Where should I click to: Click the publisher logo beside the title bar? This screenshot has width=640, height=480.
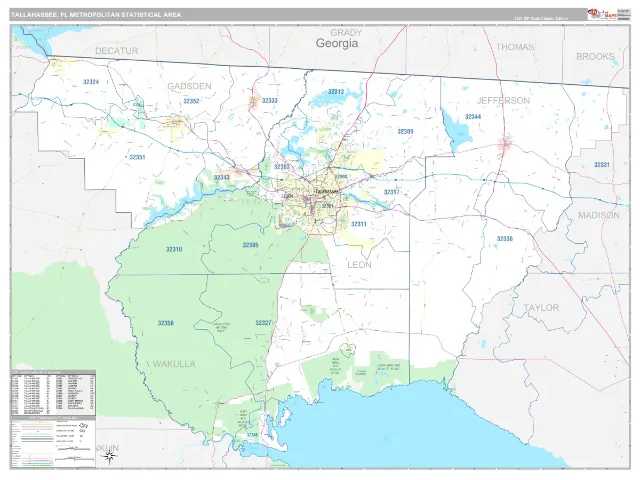click(602, 14)
